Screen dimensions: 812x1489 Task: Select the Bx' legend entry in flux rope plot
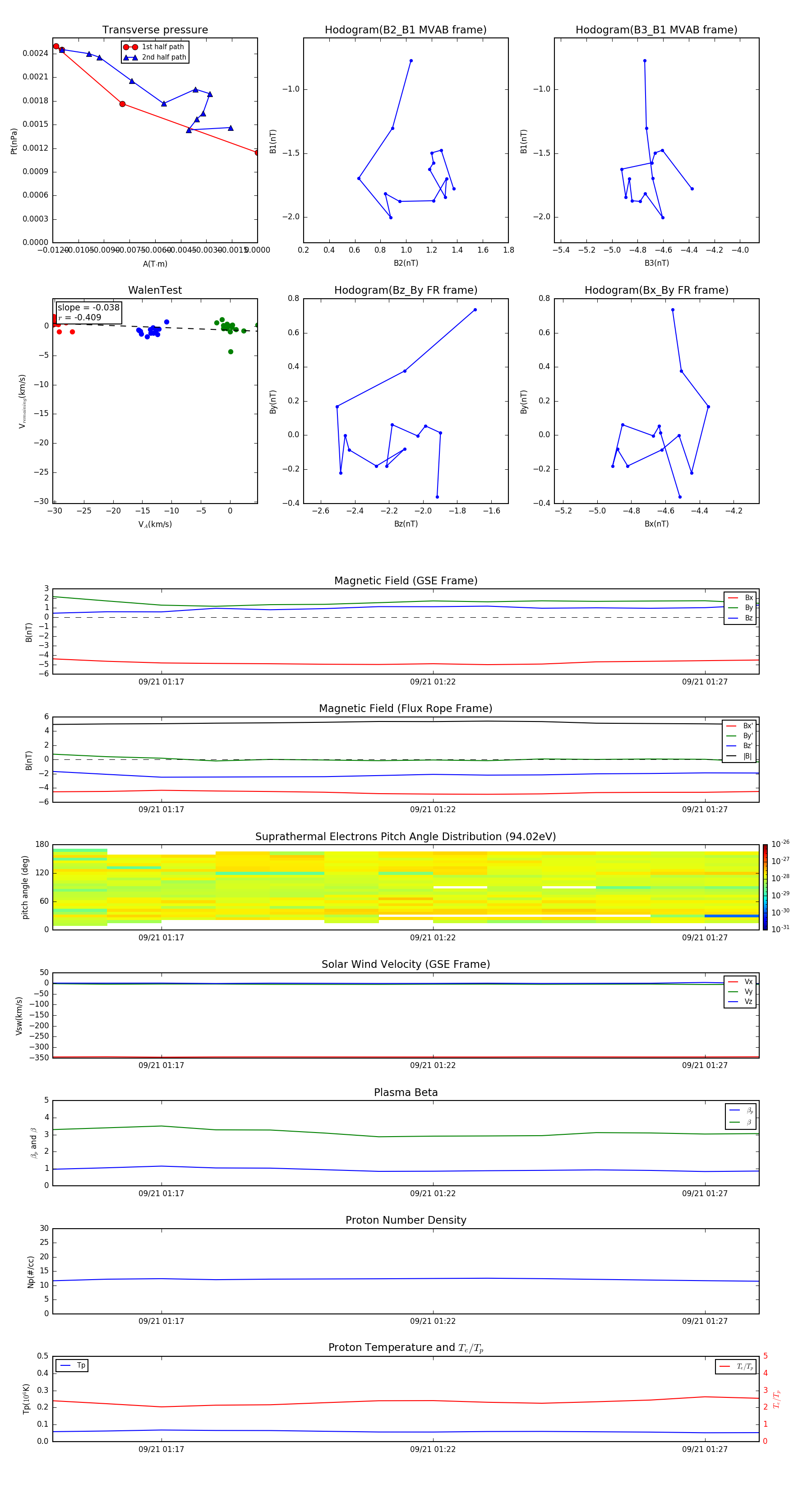click(740, 726)
